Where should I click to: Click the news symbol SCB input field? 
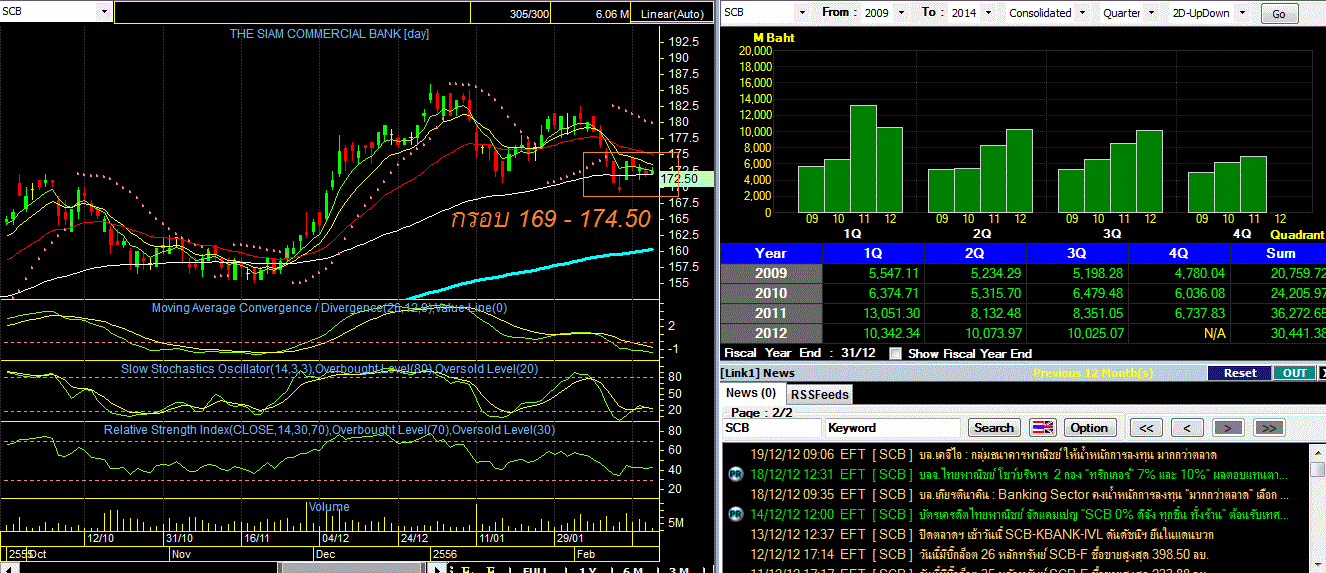[x=771, y=428]
